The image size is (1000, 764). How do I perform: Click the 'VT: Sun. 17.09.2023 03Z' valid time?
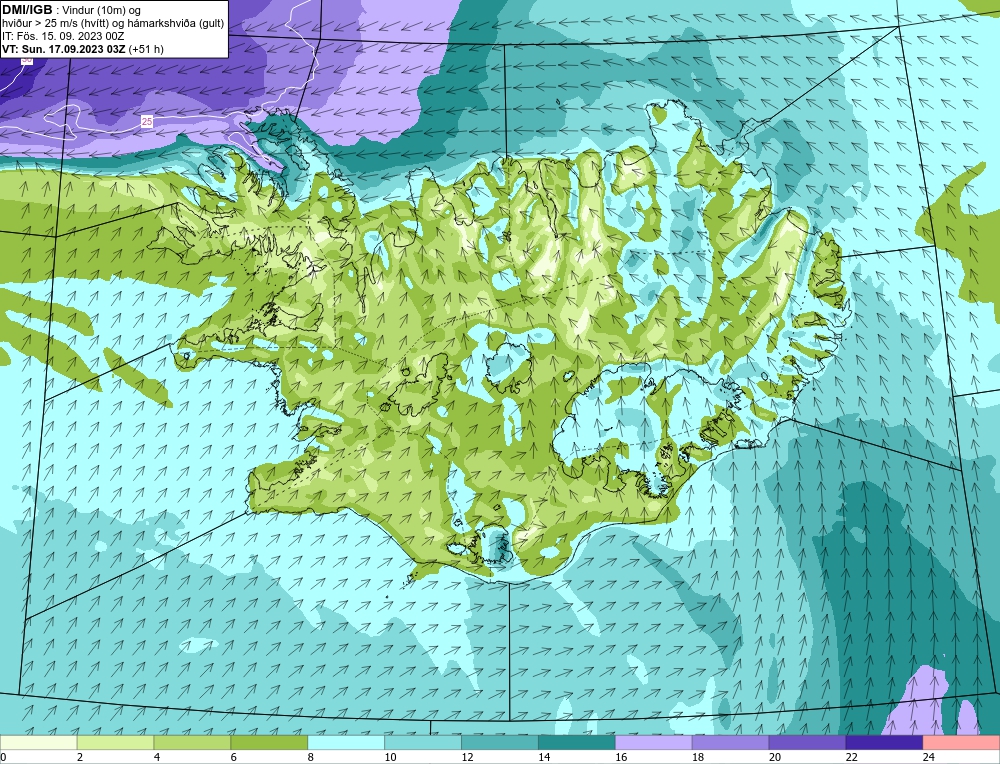[64, 49]
